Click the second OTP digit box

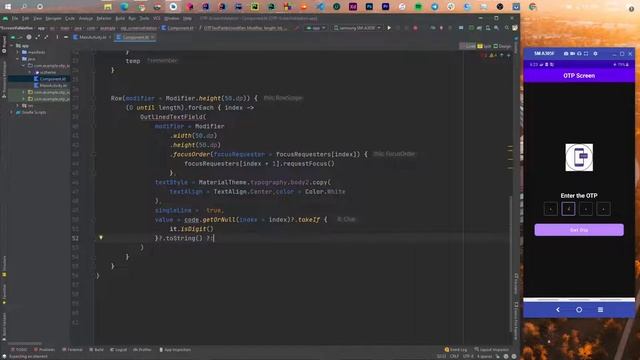point(568,209)
